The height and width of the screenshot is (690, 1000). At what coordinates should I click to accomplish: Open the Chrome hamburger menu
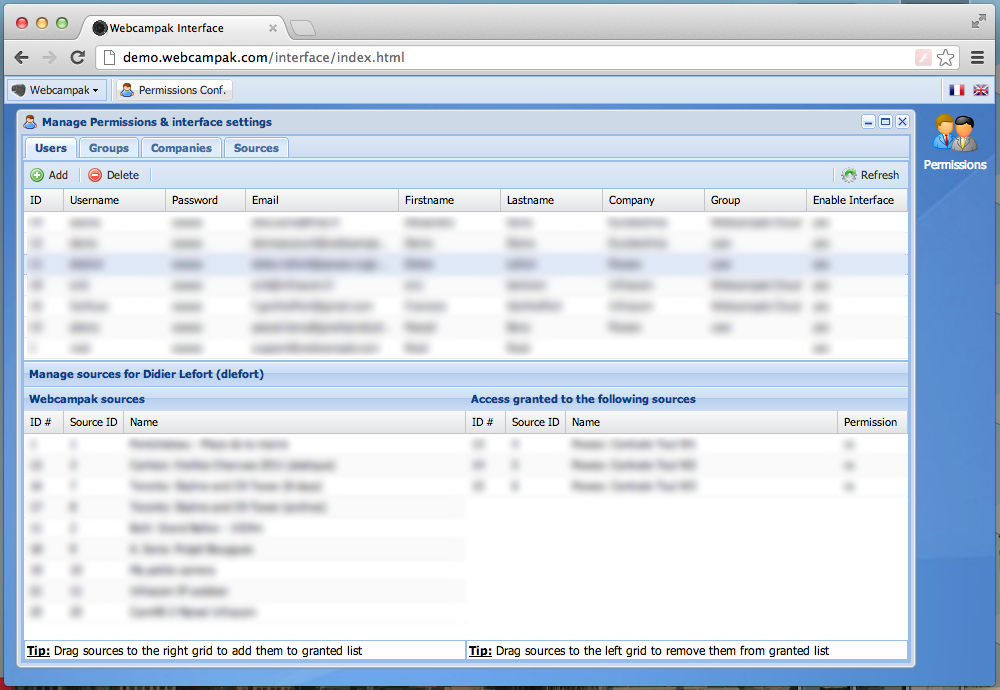[x=977, y=57]
